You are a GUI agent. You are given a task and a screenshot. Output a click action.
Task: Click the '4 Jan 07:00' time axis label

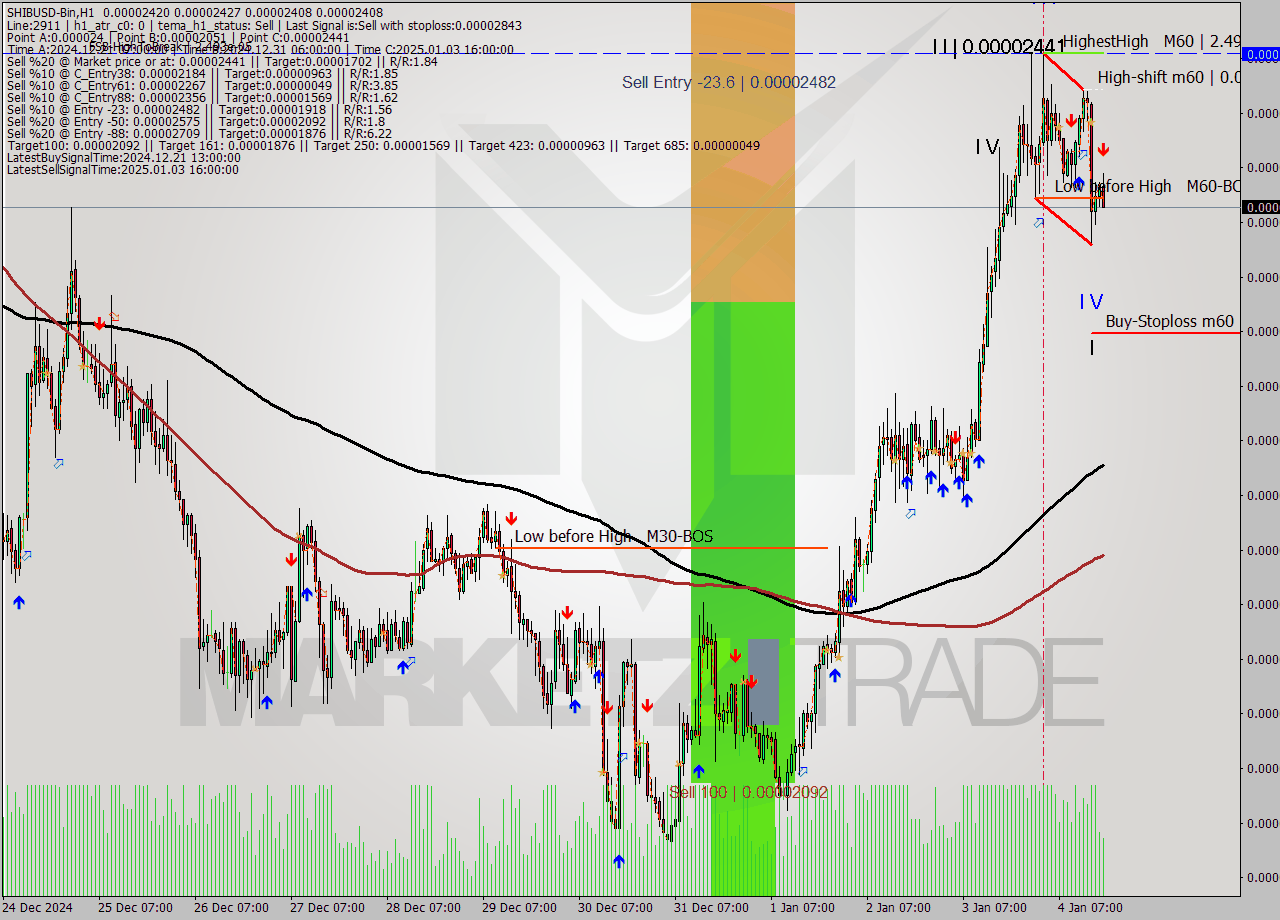click(x=1090, y=908)
